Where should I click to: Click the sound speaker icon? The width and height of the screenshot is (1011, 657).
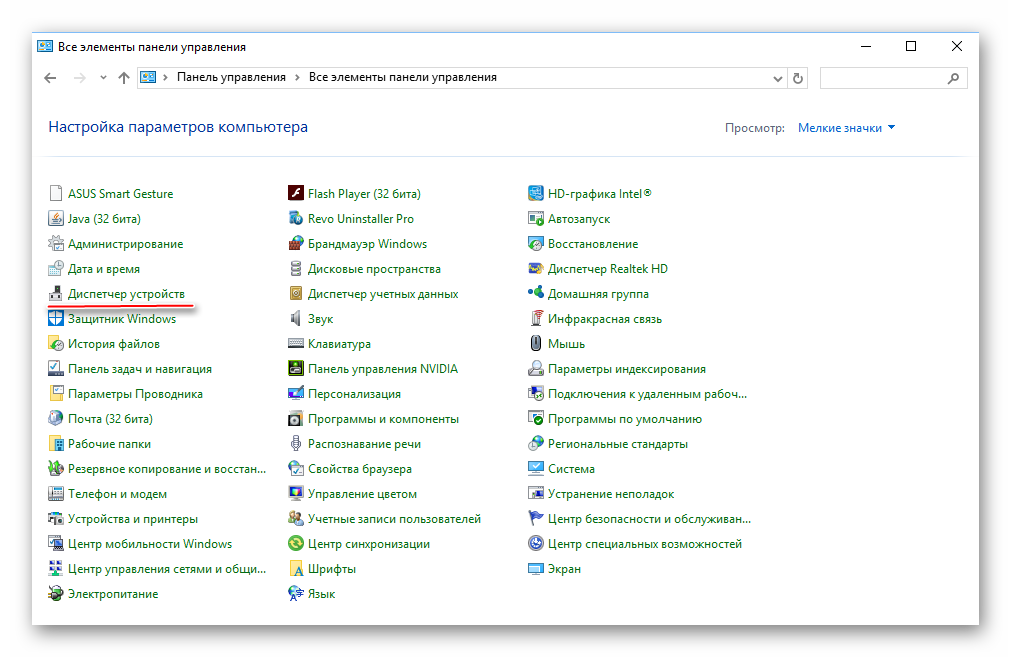[x=296, y=319]
